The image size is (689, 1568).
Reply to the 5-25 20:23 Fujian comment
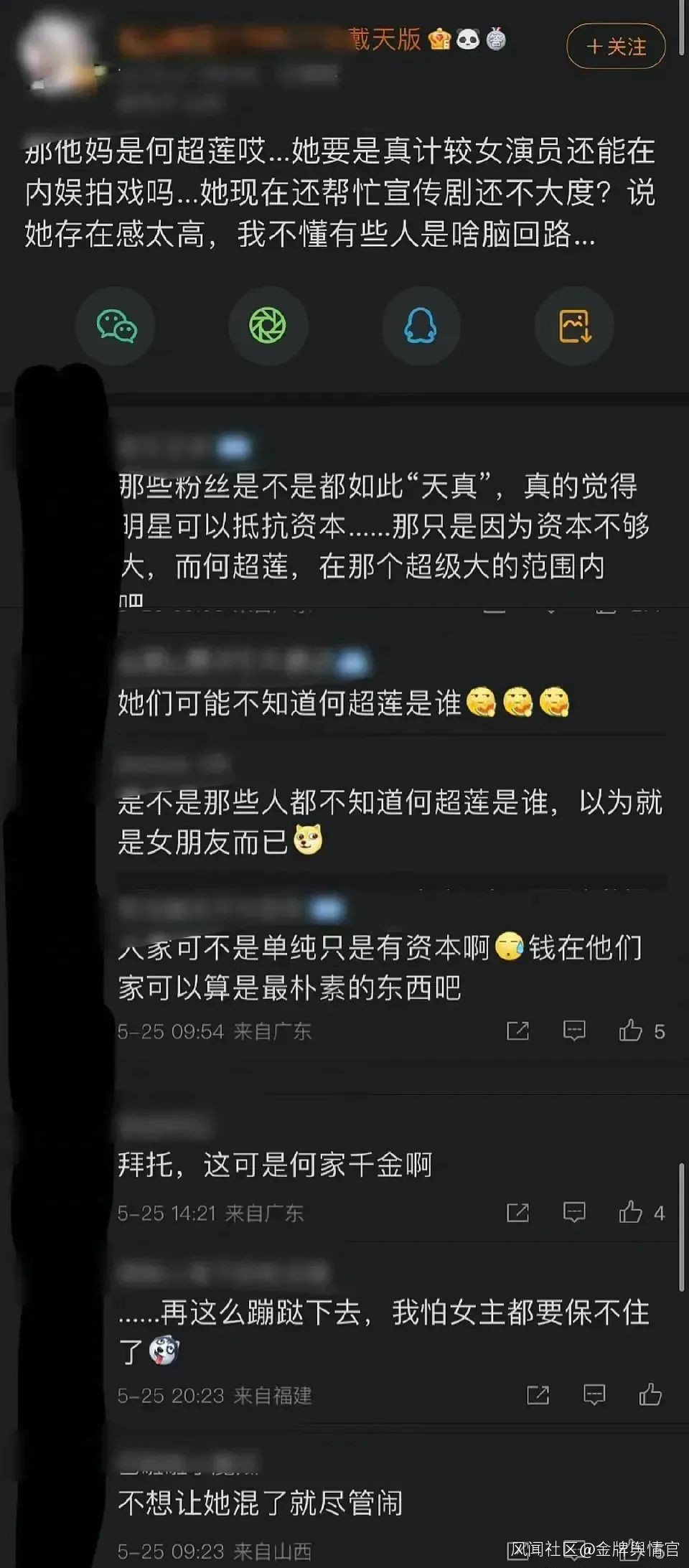(x=594, y=1394)
